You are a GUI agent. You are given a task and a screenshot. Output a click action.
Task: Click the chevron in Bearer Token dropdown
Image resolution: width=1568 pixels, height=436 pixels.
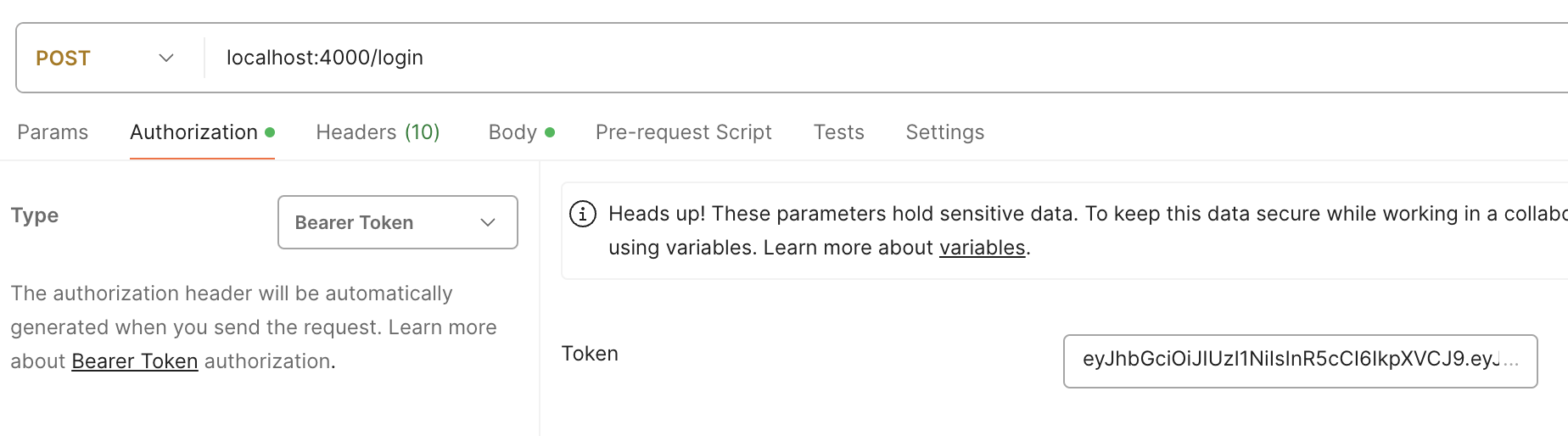coord(488,222)
